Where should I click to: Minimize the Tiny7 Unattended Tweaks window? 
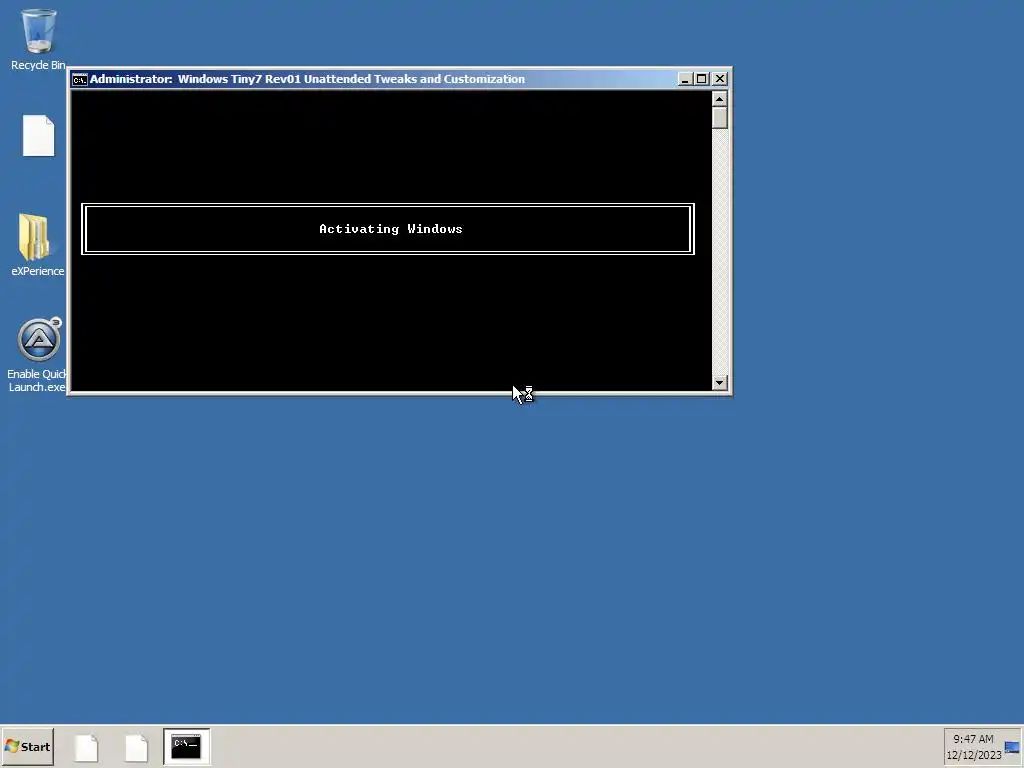point(684,79)
